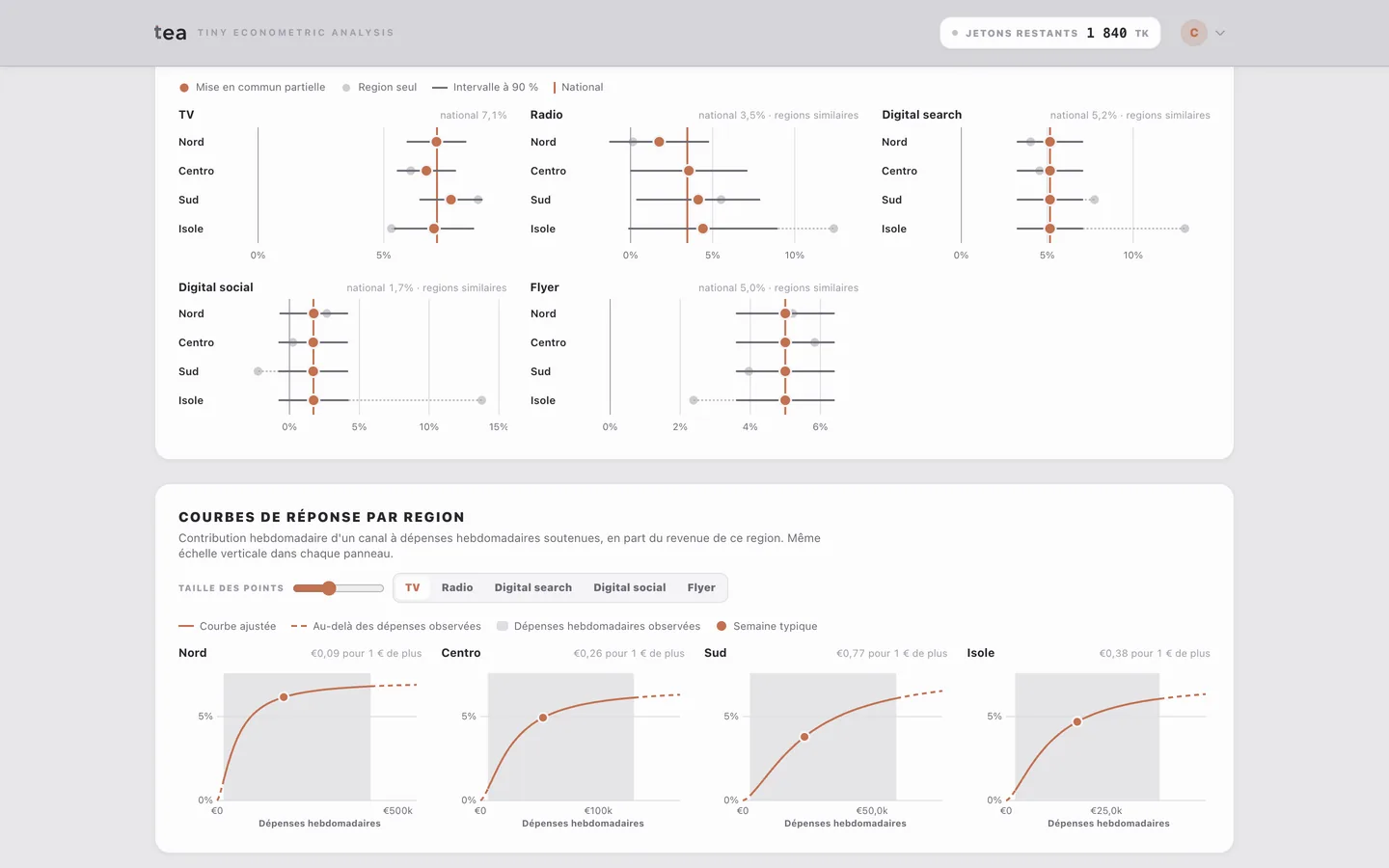Screen dimensions: 1389x868
Task: Click the Nord partial-pooling dot in Radio panel
Action: tap(659, 142)
